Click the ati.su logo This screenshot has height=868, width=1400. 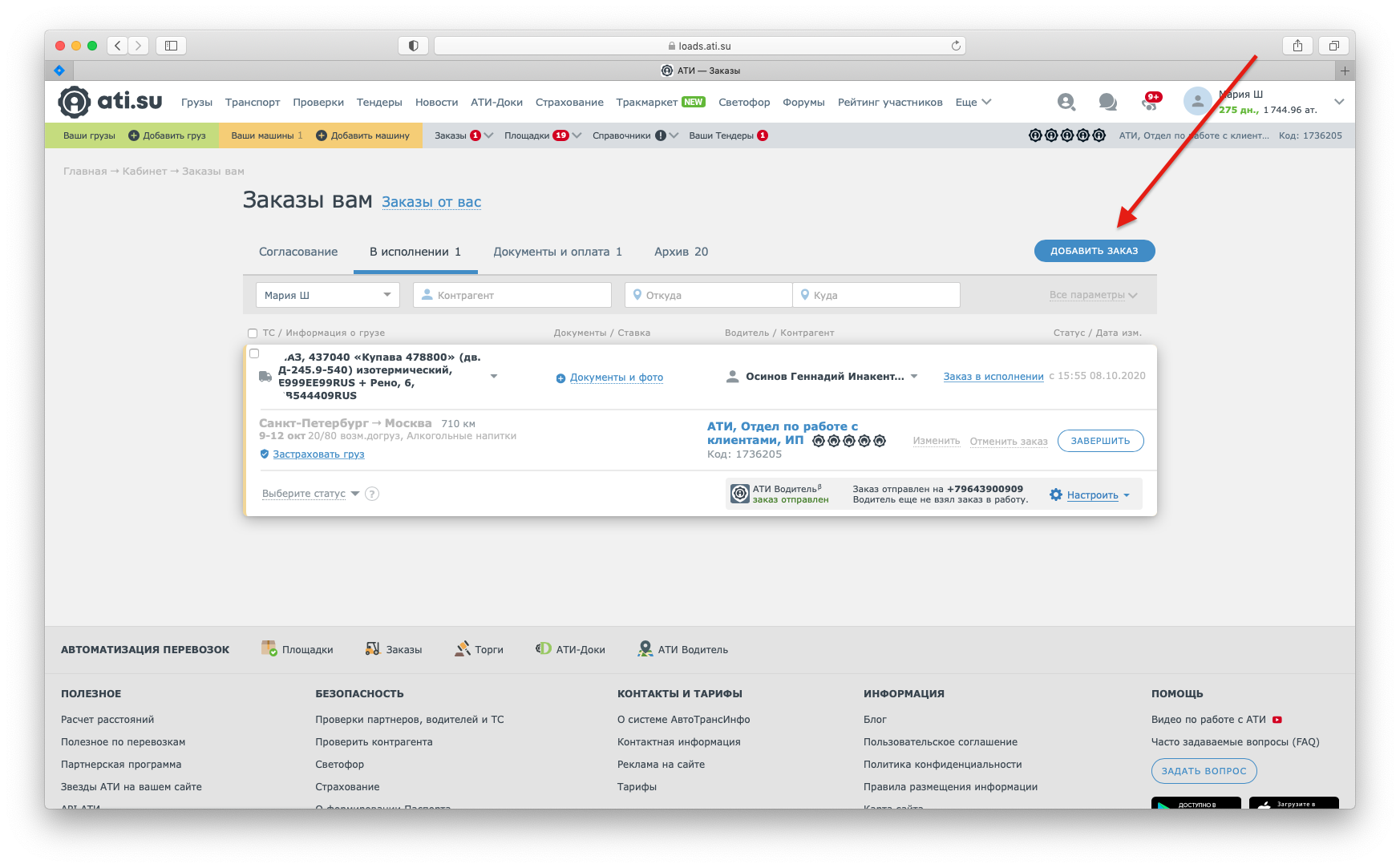pyautogui.click(x=110, y=102)
